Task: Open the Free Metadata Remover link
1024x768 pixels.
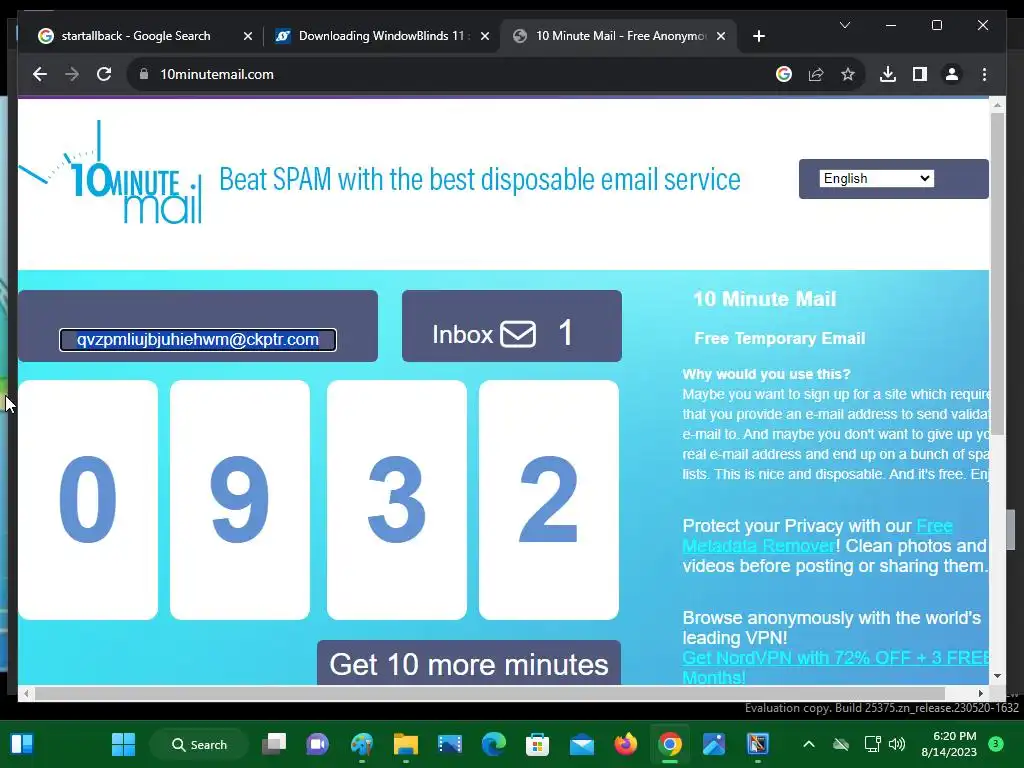Action: coord(817,536)
